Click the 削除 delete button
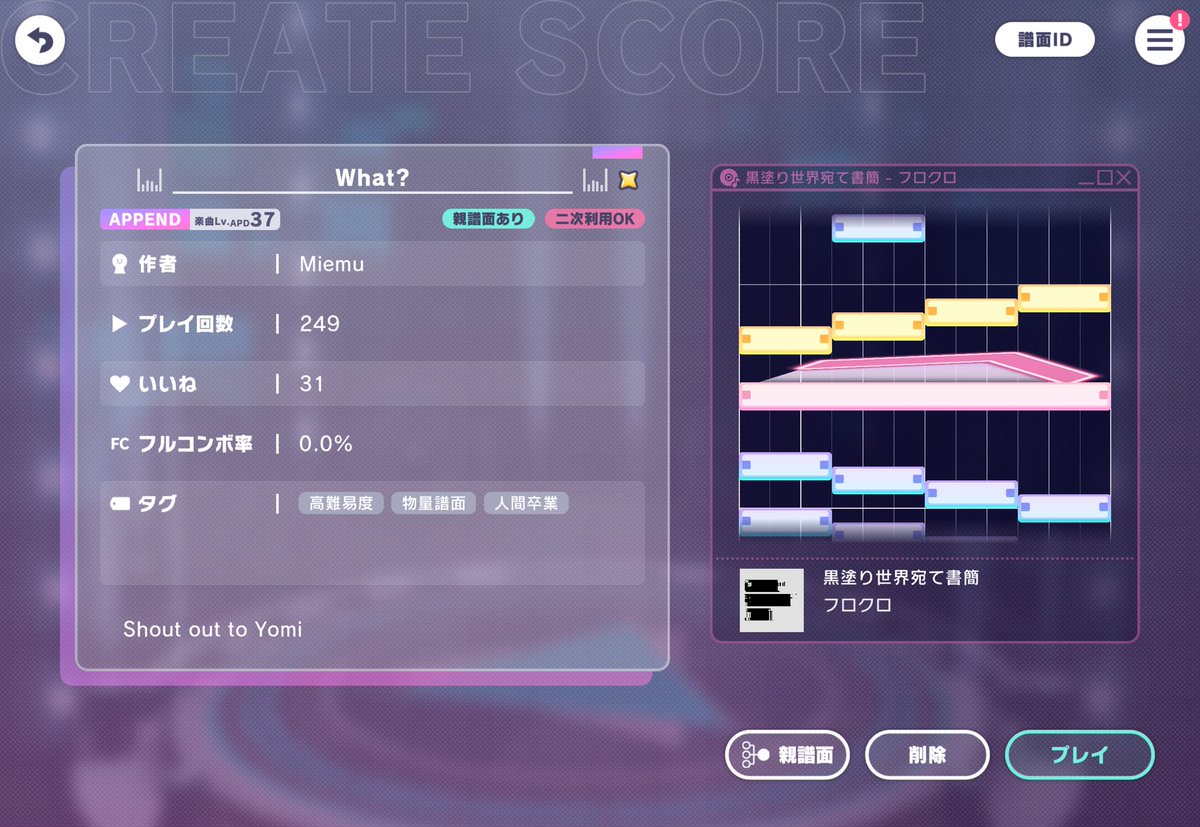 pos(927,755)
